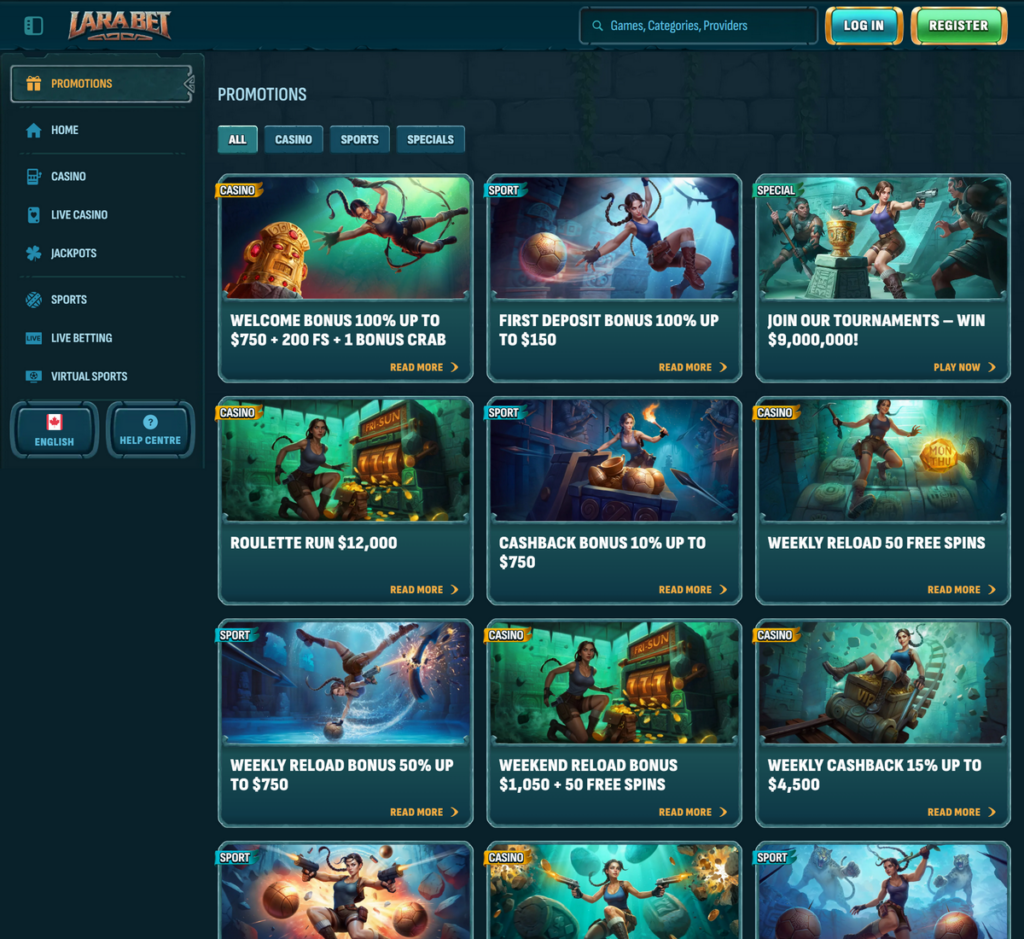1024x939 pixels.
Task: Open the Weekly Cashback 15% promotion image
Action: click(x=883, y=682)
